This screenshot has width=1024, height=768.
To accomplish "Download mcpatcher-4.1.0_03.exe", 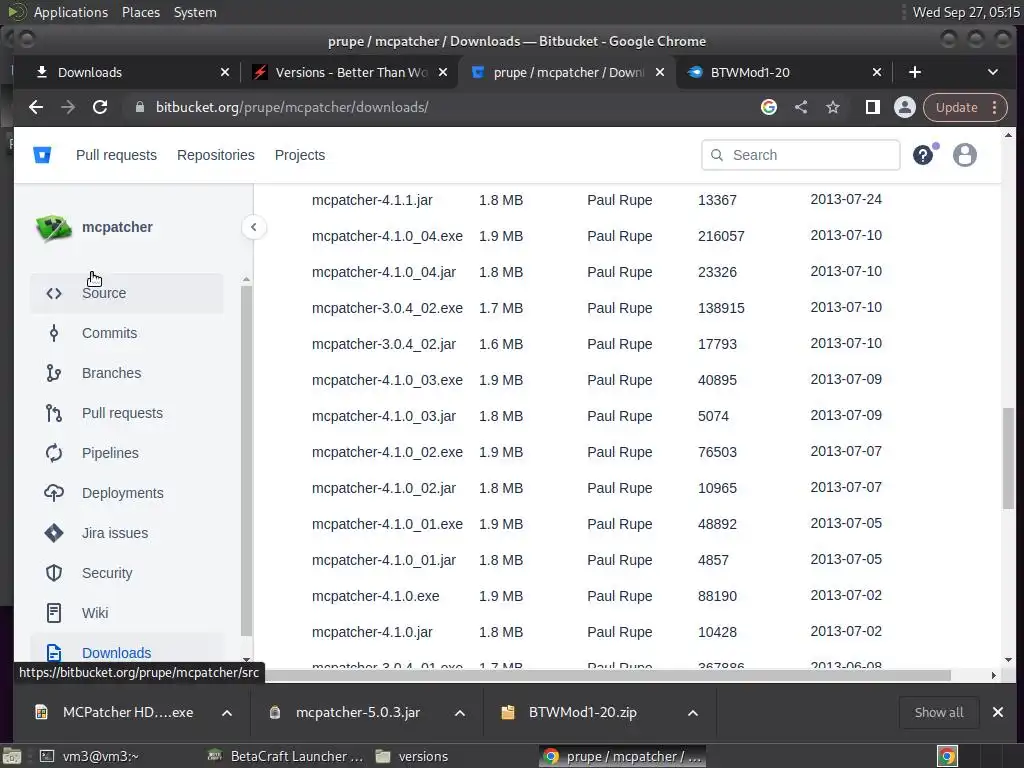I will [387, 380].
